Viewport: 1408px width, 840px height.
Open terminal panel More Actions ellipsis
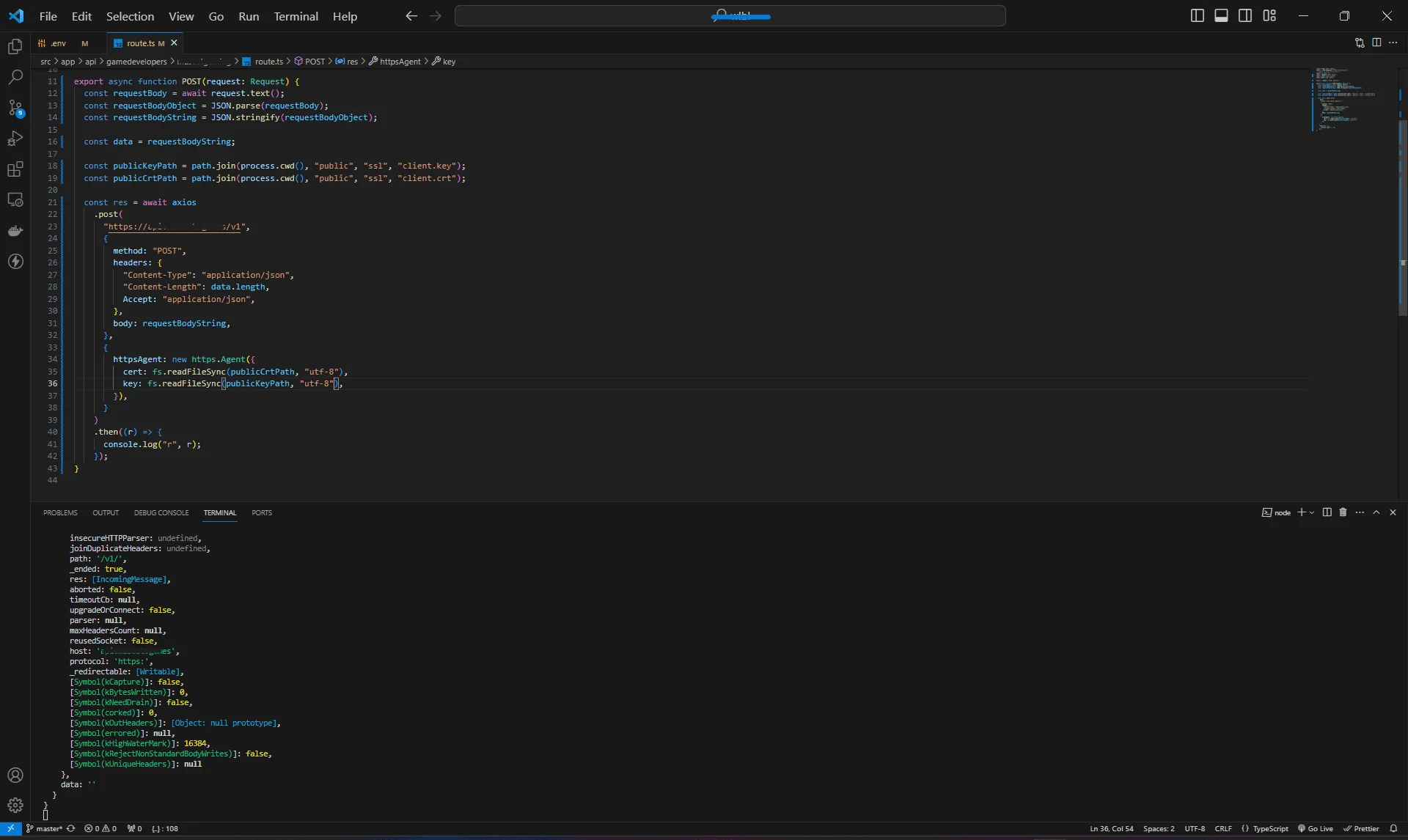point(1360,512)
